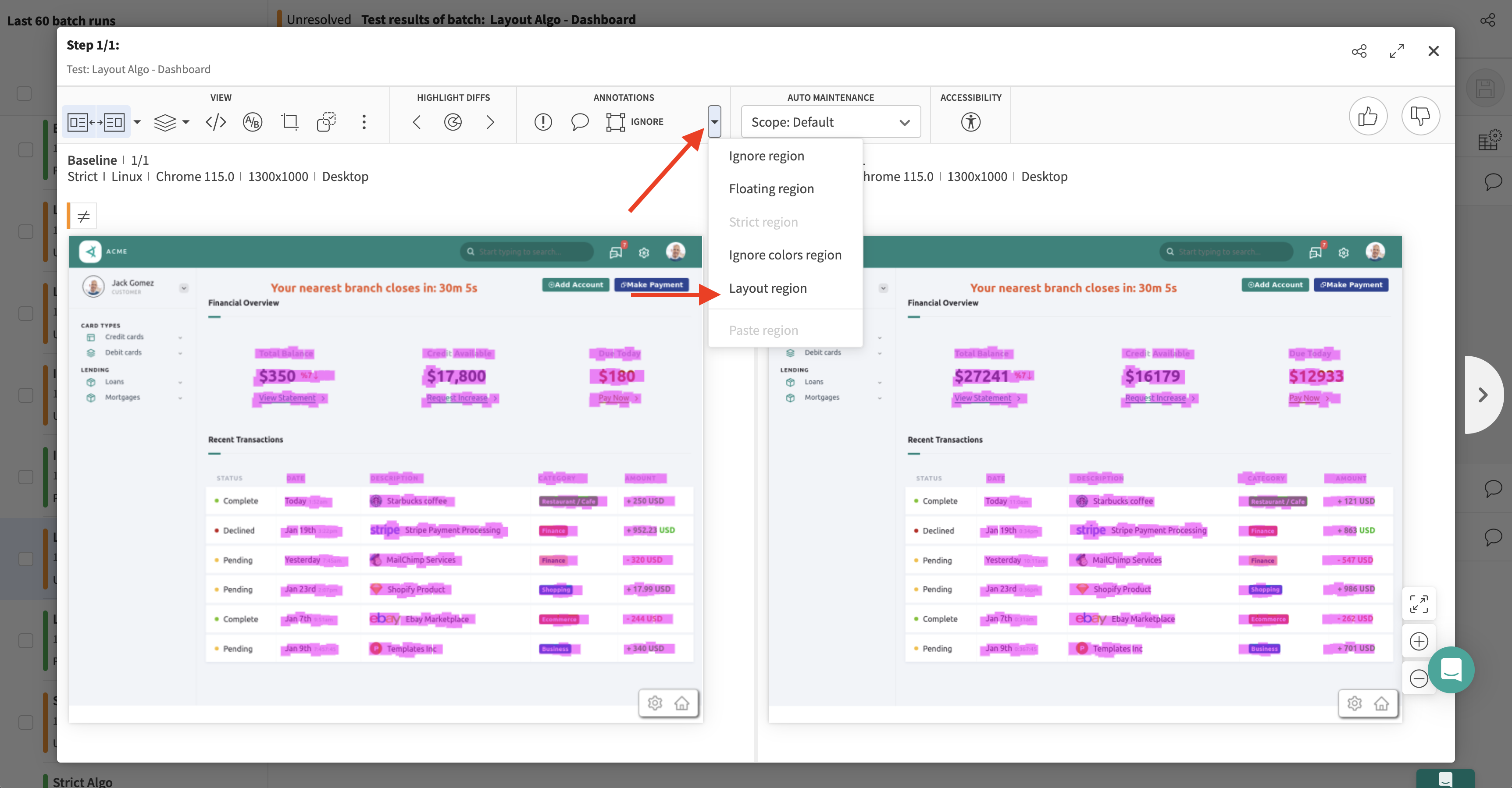1512x788 pixels.
Task: Select Layout region from menu
Action: [767, 288]
